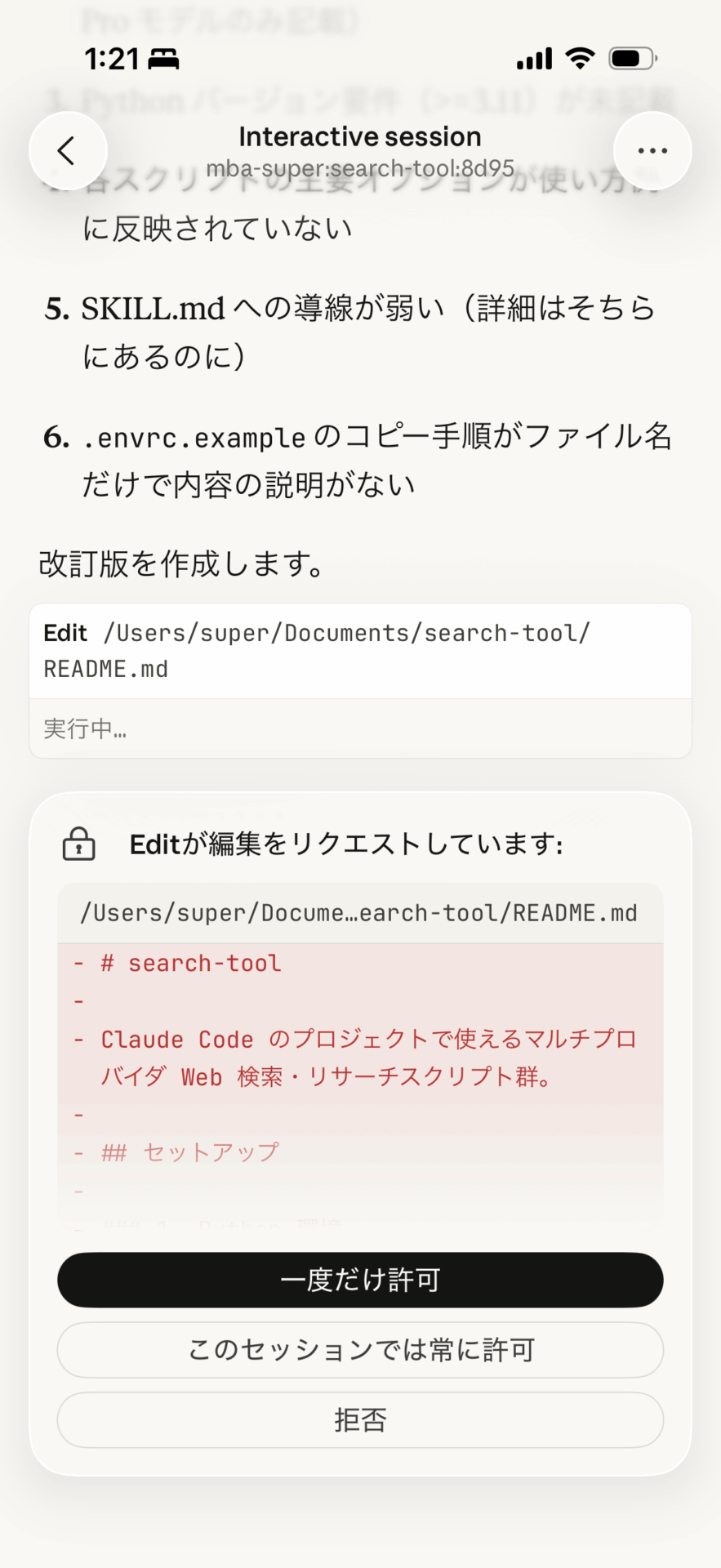This screenshot has height=1568, width=721.
Task: Tap the session ID 'mba-super:search-tool:8d95'
Action: (359, 169)
